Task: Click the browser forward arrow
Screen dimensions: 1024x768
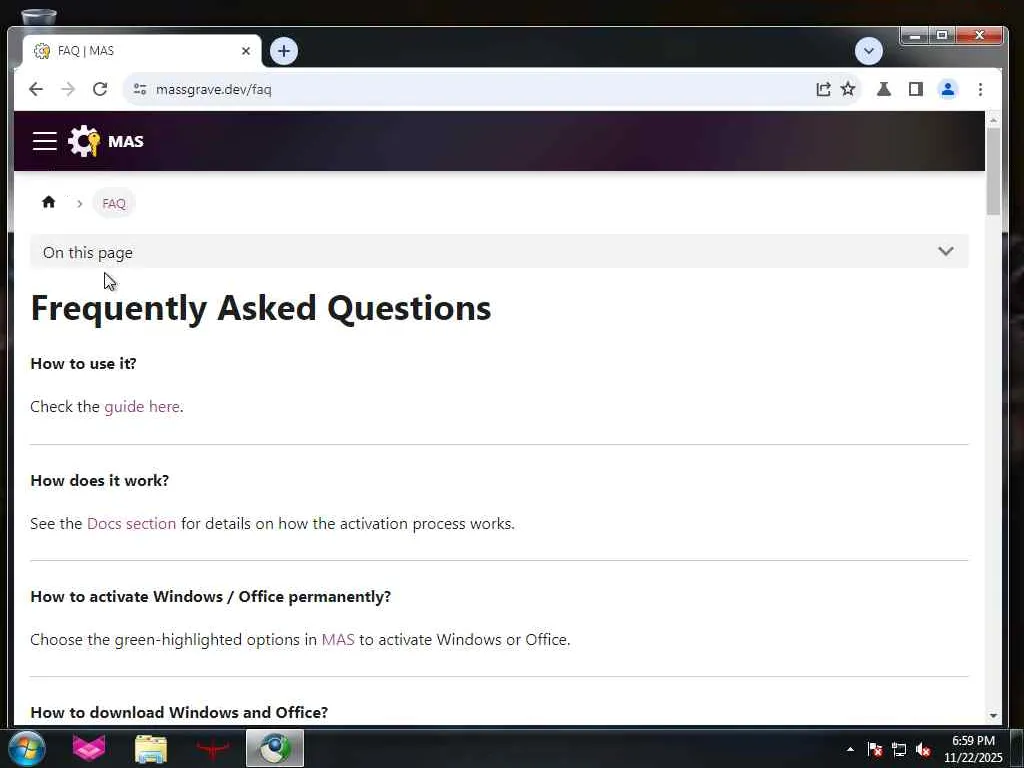Action: pyautogui.click(x=68, y=89)
